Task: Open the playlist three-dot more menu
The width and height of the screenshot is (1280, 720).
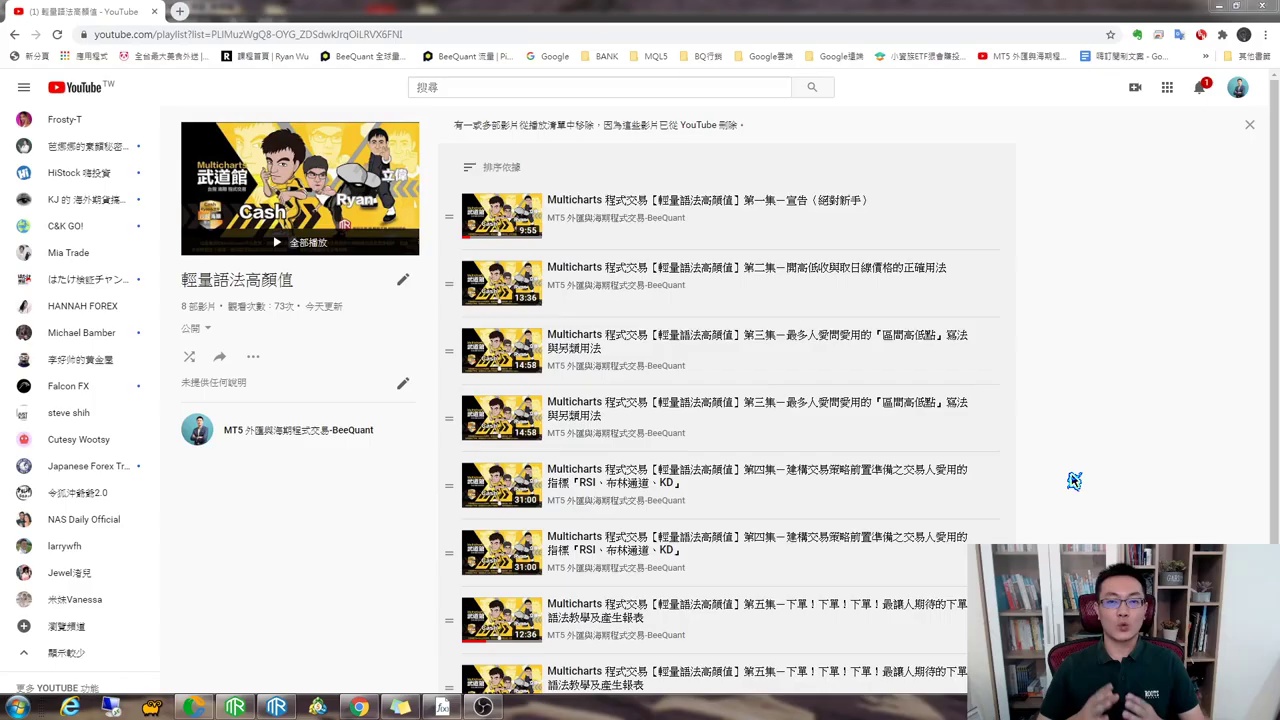Action: pyautogui.click(x=253, y=357)
